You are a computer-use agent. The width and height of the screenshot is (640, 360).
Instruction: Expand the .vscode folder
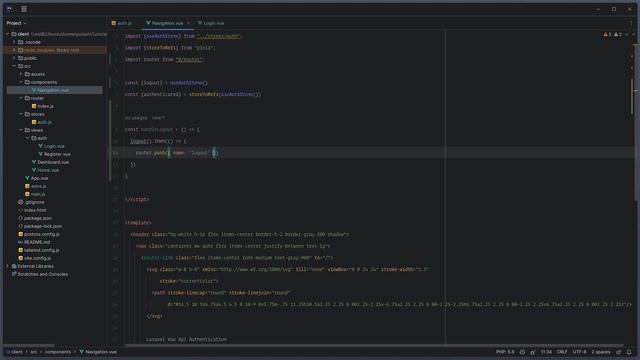tap(14, 42)
